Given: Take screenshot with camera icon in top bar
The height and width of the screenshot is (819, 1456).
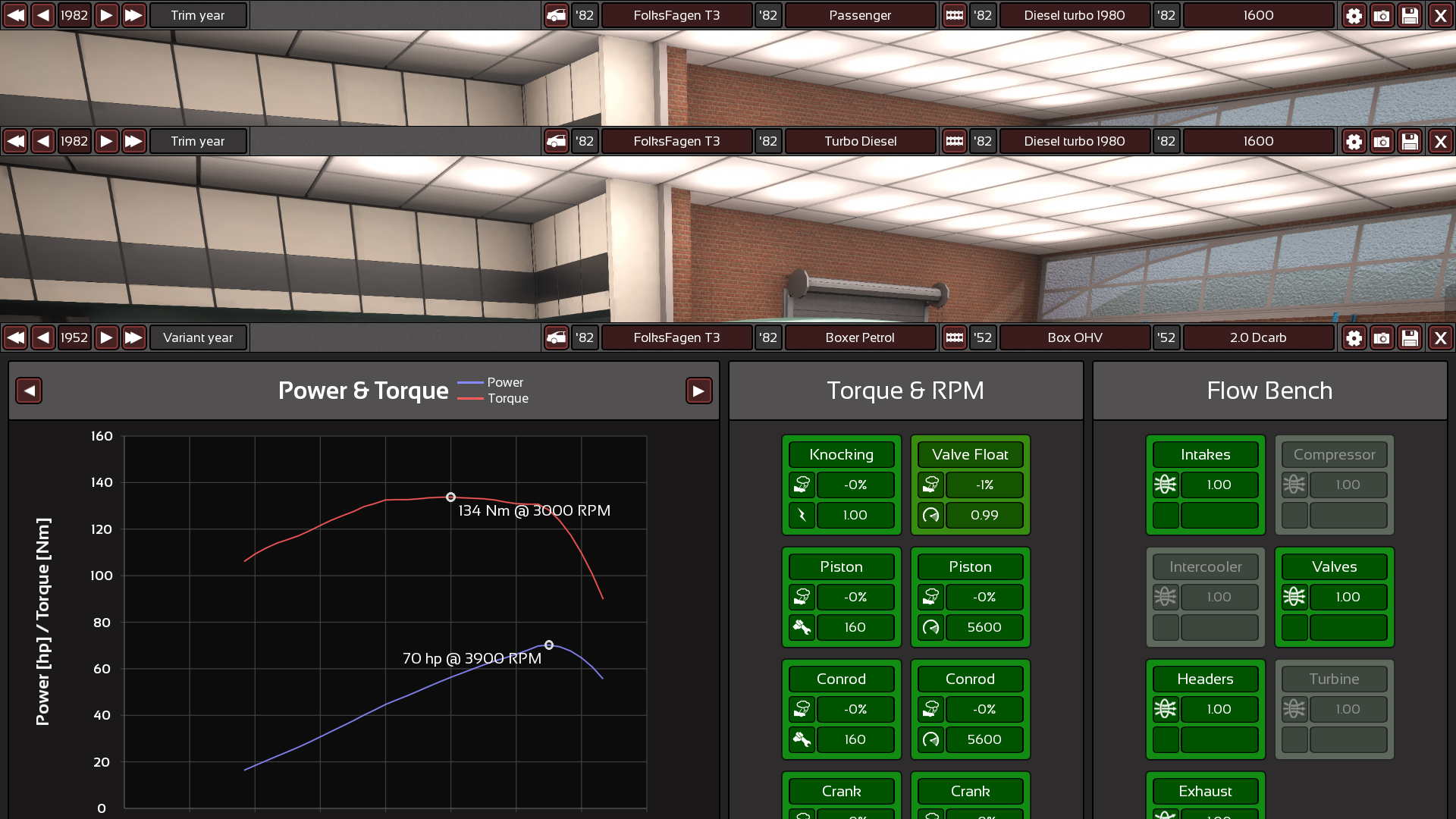Looking at the screenshot, I should tap(1382, 15).
